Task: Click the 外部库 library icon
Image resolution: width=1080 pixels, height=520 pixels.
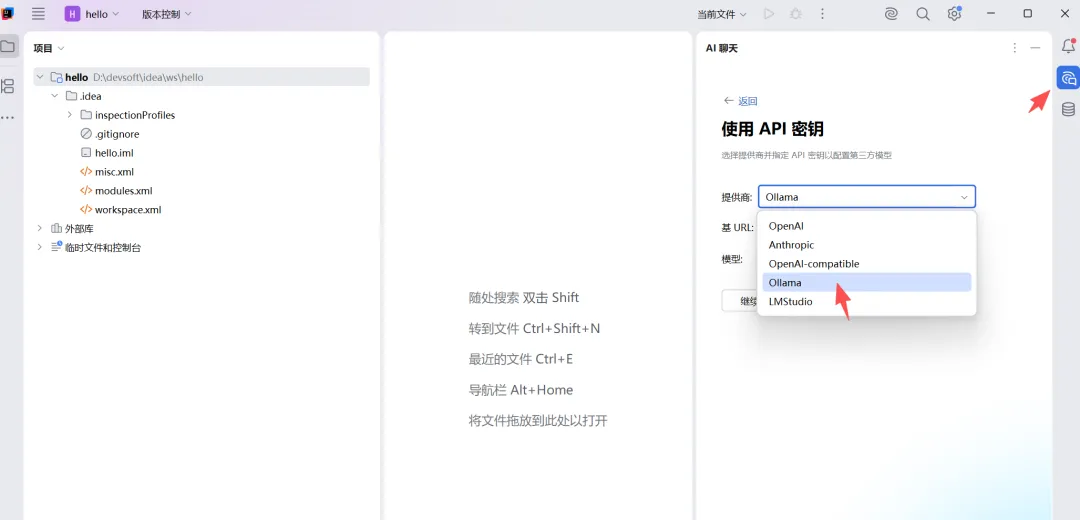Action: [x=56, y=229]
